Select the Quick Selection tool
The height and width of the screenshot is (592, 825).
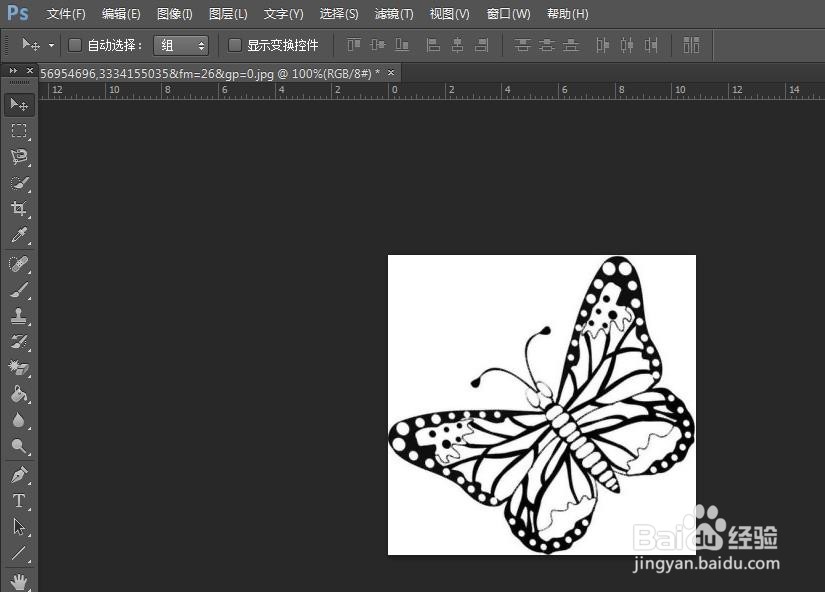(x=19, y=183)
